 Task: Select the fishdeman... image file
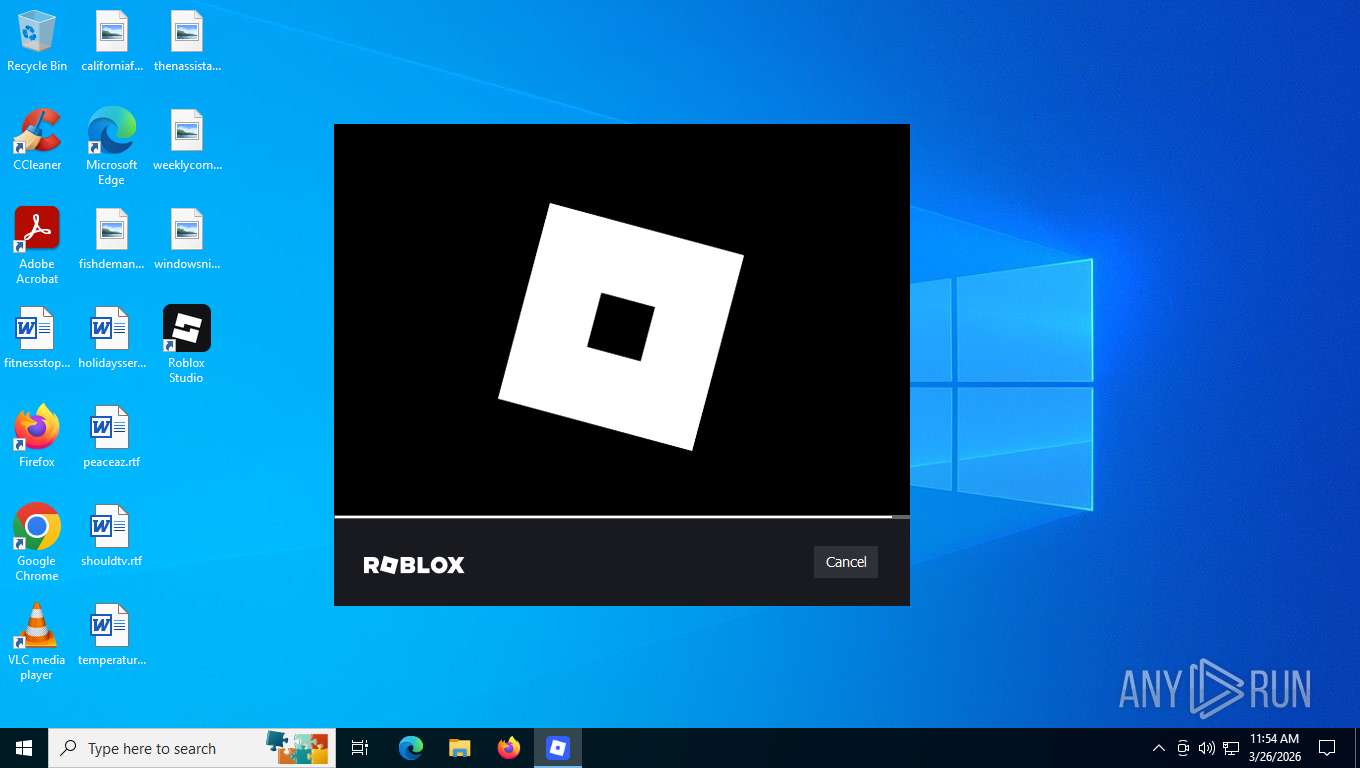pos(111,239)
